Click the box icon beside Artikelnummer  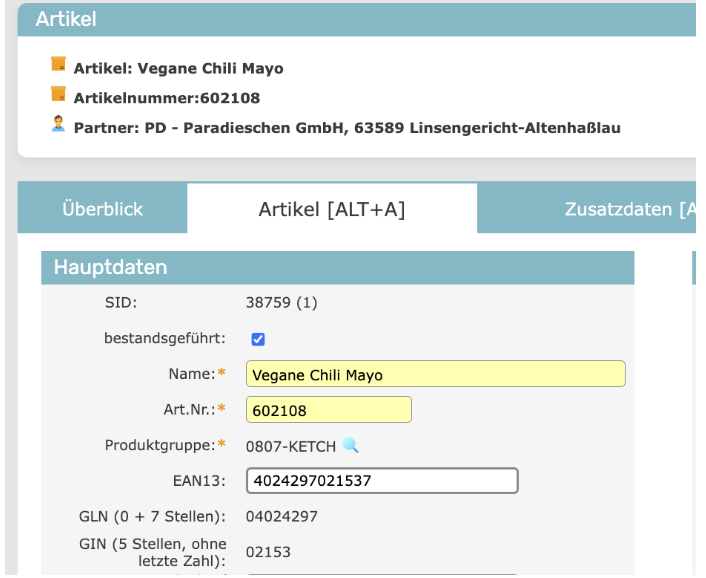pos(58,95)
